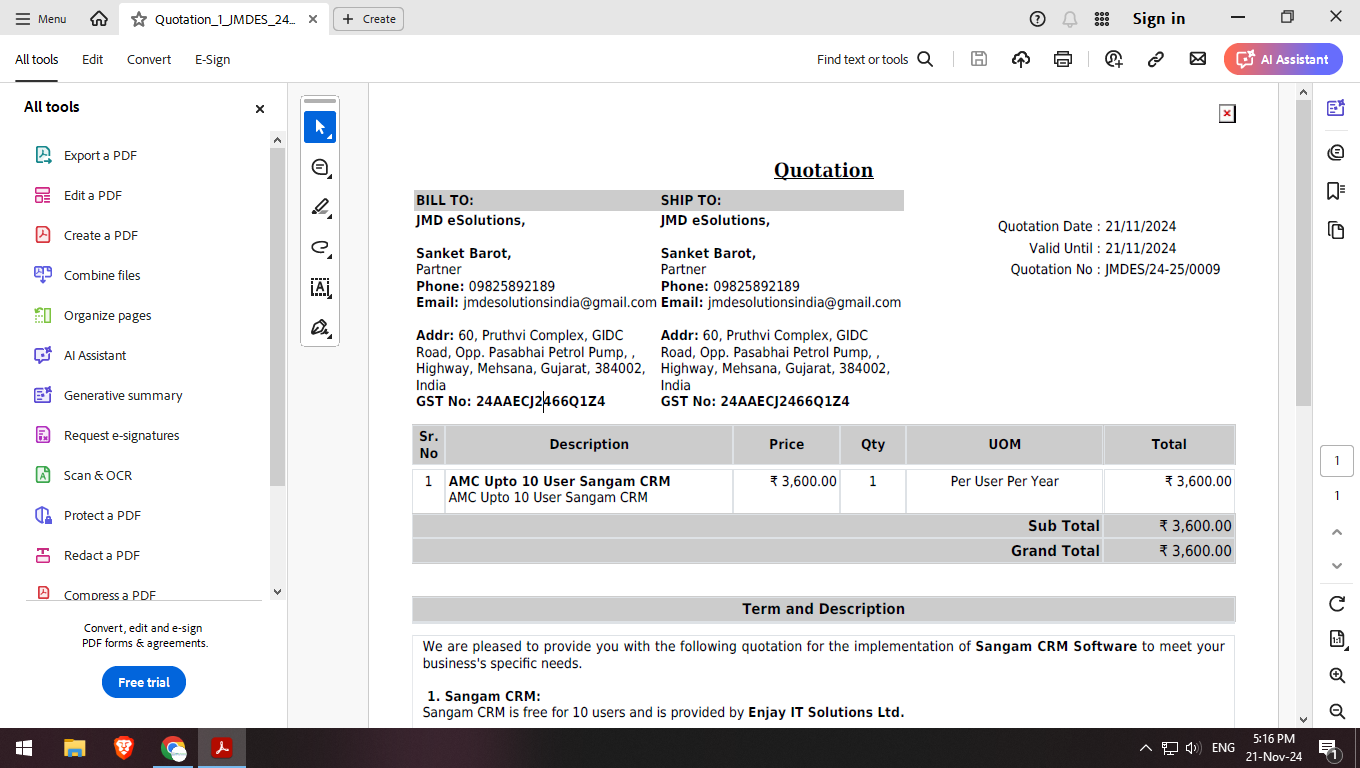Open the Page thumbnails panel icon
This screenshot has width=1360, height=768.
pyautogui.click(x=1336, y=230)
